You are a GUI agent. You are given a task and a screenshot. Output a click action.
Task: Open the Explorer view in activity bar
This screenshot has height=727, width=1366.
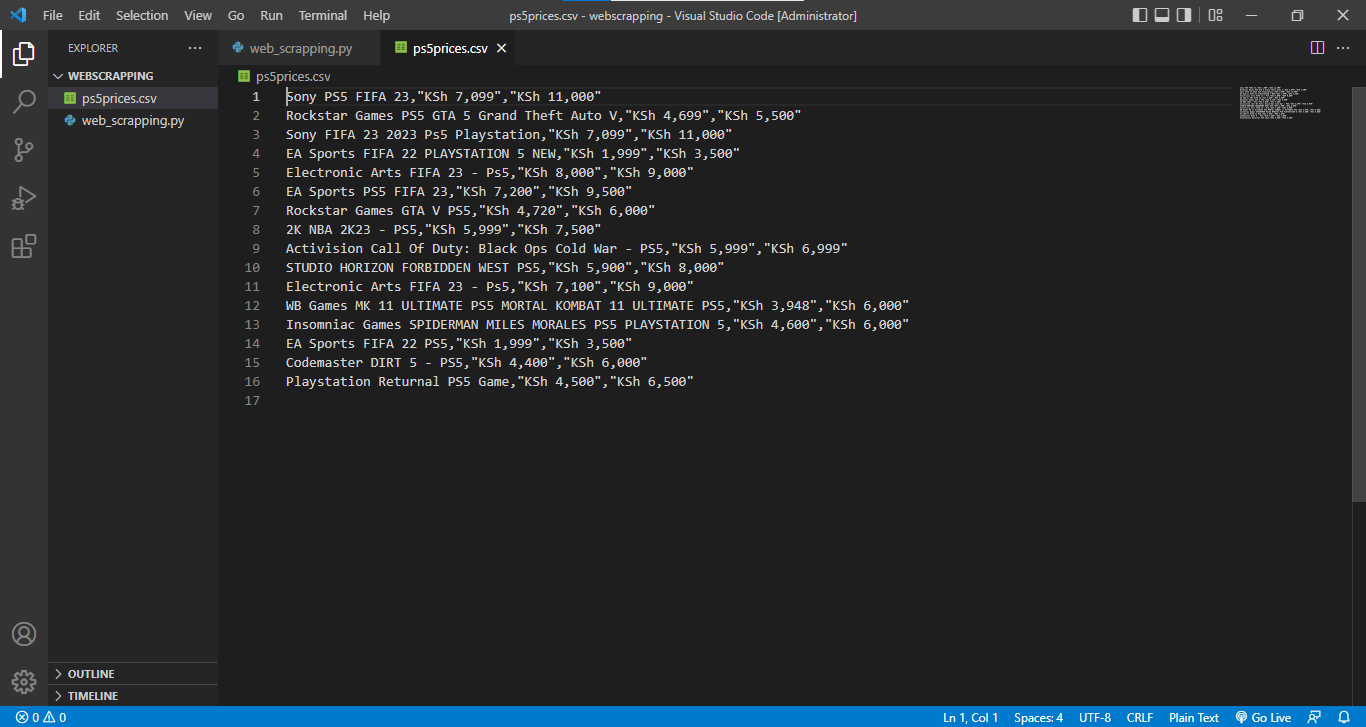pyautogui.click(x=24, y=54)
